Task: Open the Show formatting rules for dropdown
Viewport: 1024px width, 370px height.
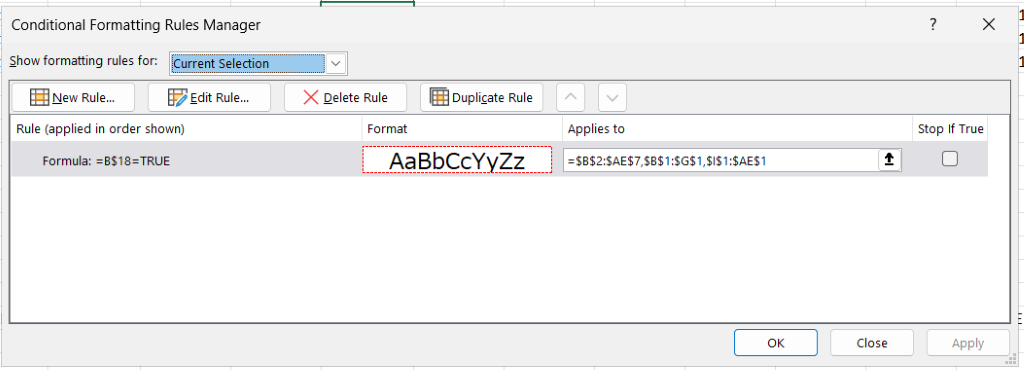Action: click(336, 63)
